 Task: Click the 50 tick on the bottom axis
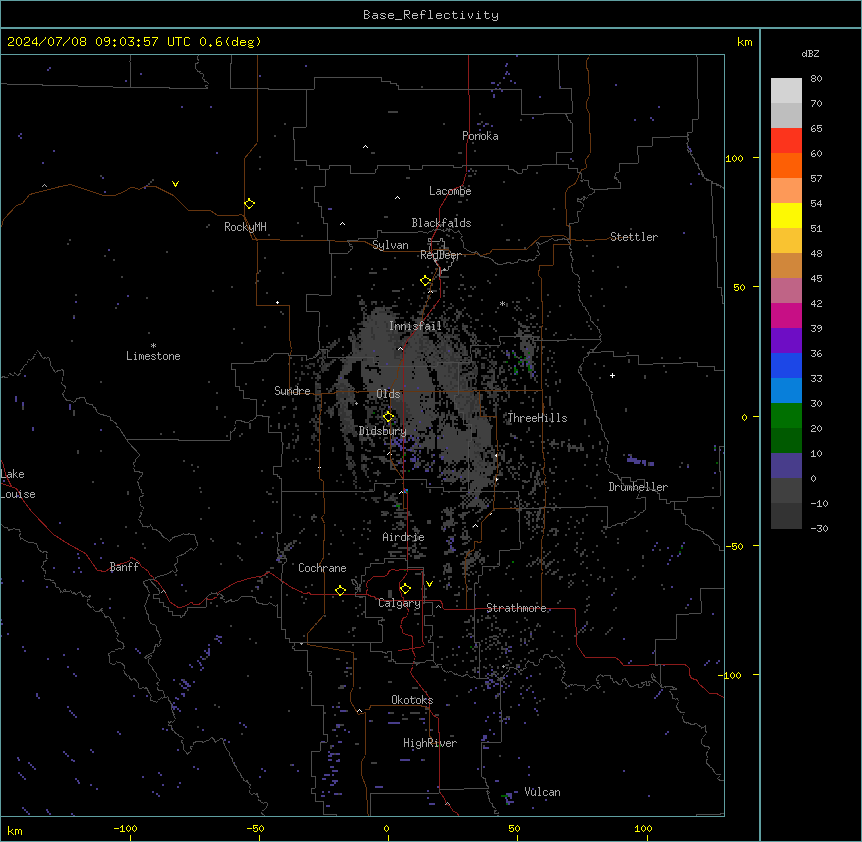(x=514, y=829)
